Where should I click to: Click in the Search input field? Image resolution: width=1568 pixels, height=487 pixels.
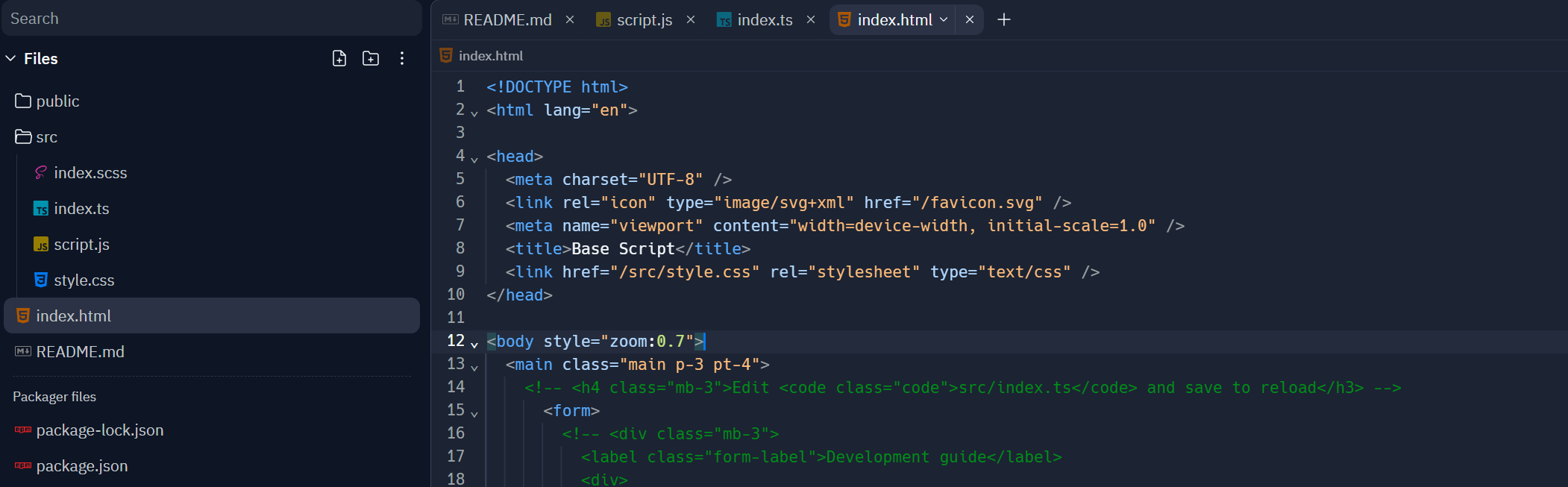point(212,18)
